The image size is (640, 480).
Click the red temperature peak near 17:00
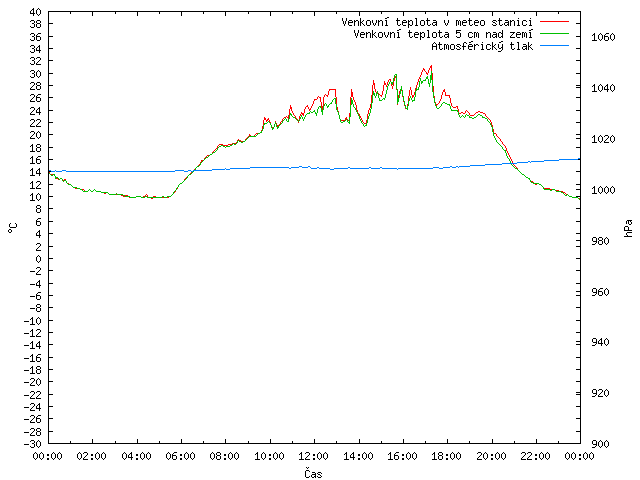(x=431, y=66)
